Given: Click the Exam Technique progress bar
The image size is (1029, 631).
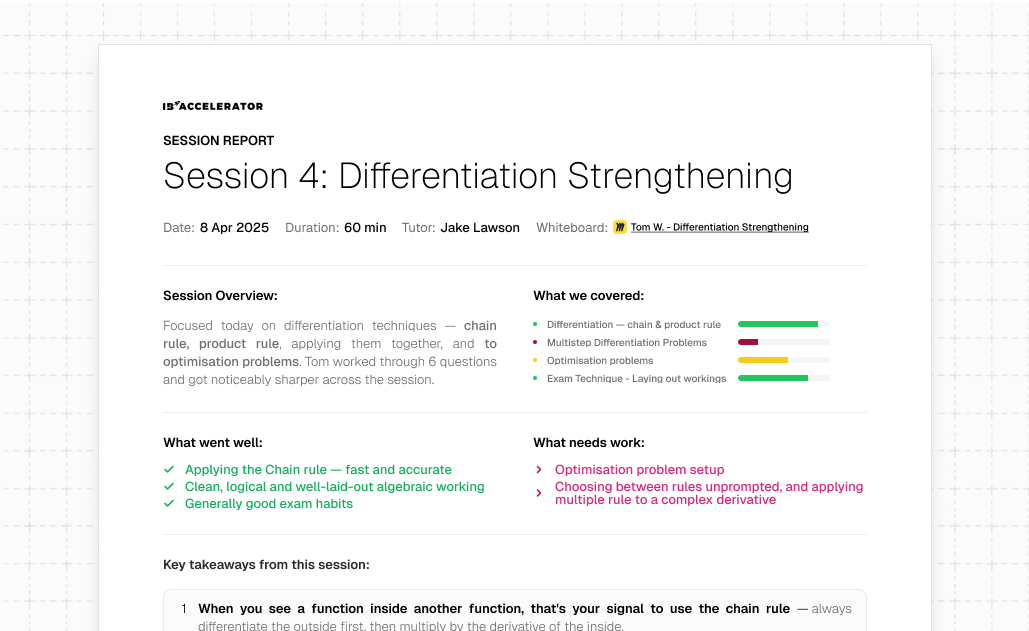Looking at the screenshot, I should pos(783,378).
